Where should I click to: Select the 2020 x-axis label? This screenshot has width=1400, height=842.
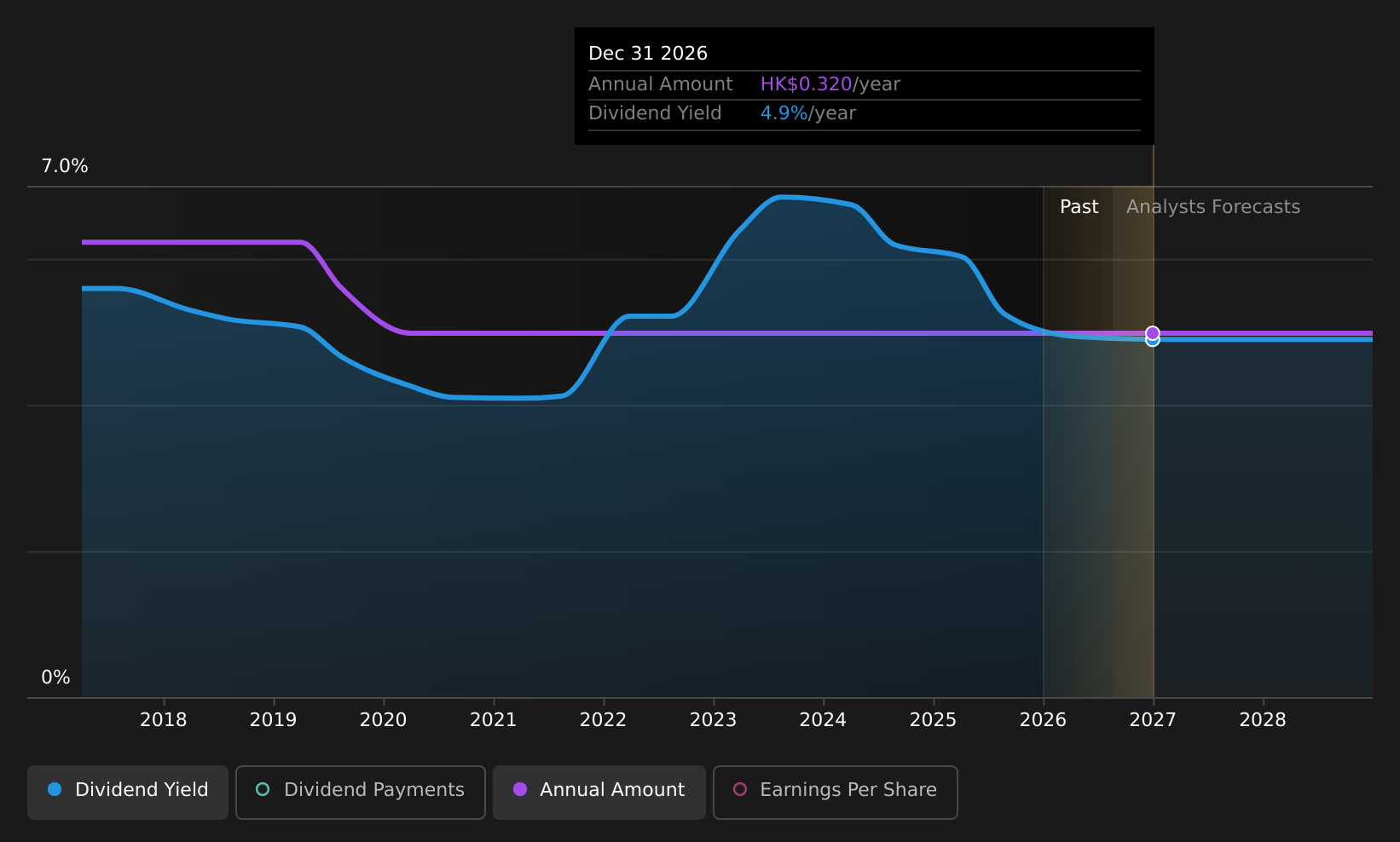(x=384, y=720)
